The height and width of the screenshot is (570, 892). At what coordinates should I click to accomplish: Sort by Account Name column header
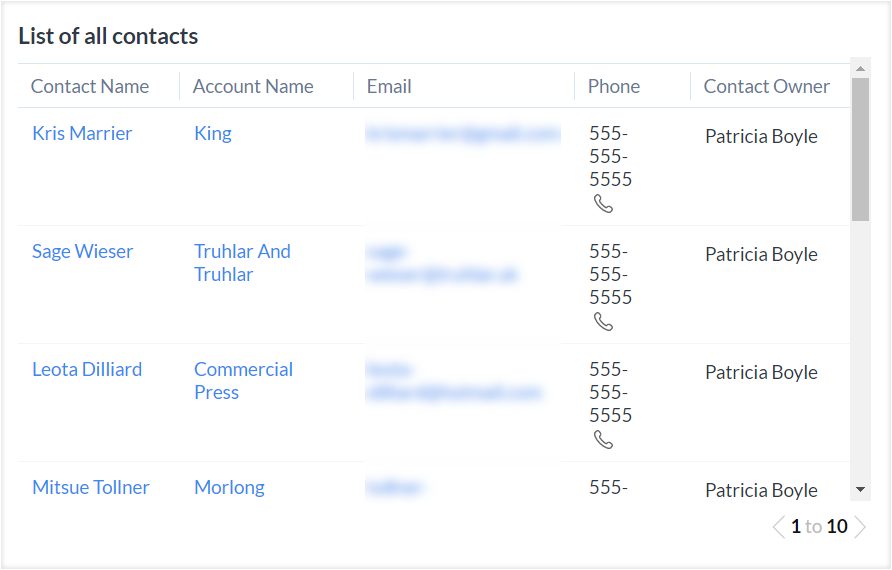click(x=253, y=86)
